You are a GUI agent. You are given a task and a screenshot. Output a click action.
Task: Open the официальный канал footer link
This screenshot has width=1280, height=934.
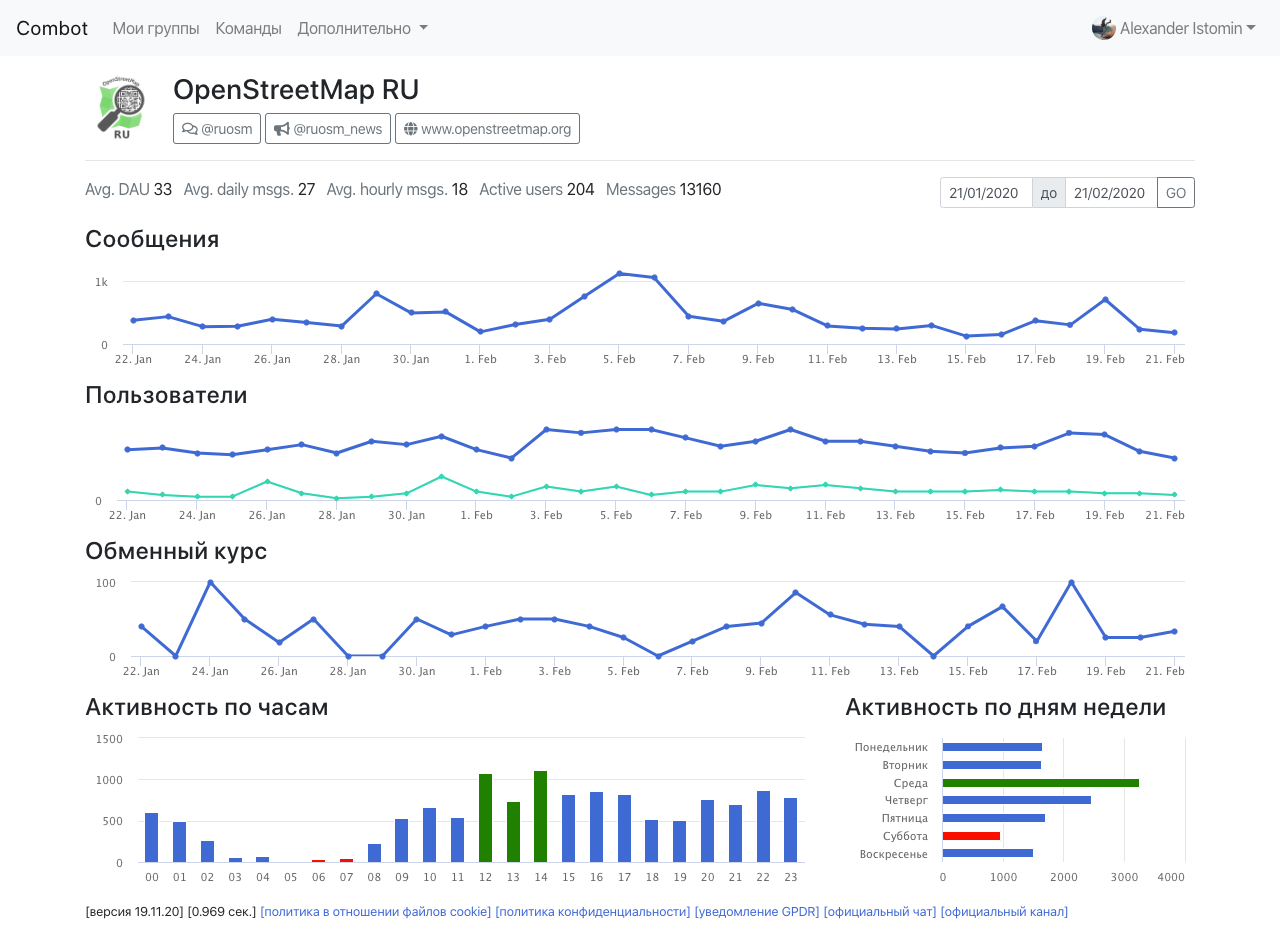pos(1004,912)
